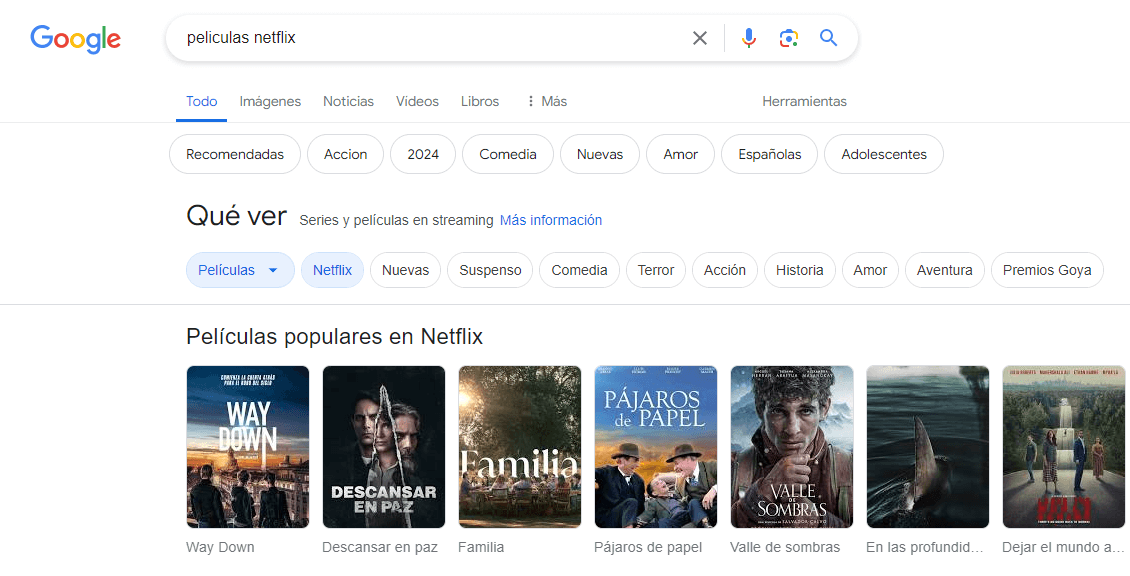The width and height of the screenshot is (1130, 576).
Task: Open Herramientas search tools
Action: 804,102
